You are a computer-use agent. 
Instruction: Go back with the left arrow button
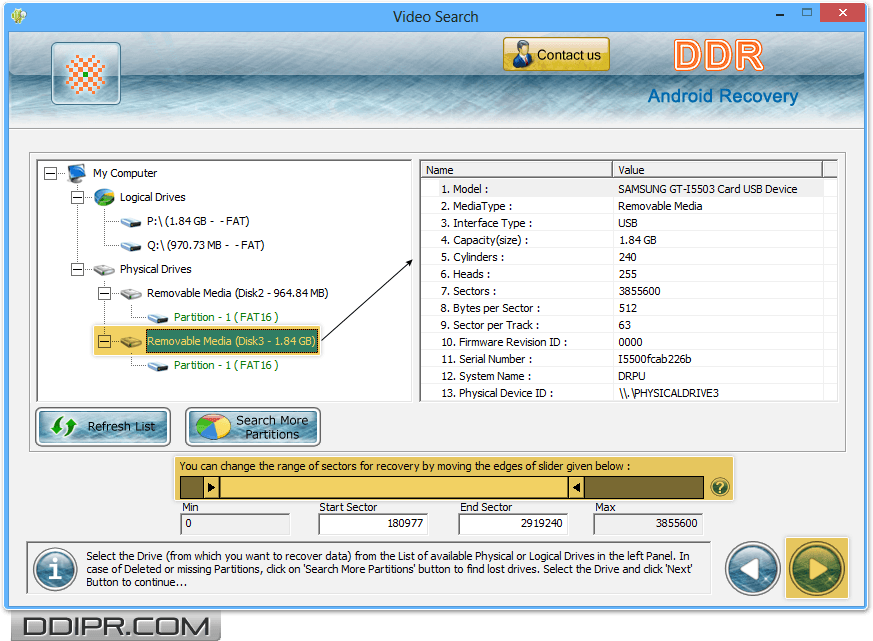pyautogui.click(x=753, y=569)
